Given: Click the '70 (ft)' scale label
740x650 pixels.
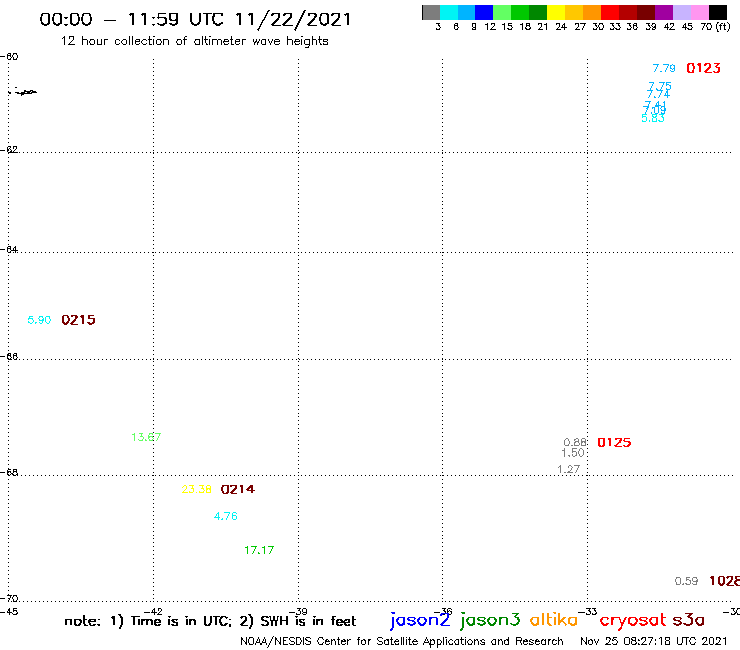Looking at the screenshot, I should tap(715, 27).
